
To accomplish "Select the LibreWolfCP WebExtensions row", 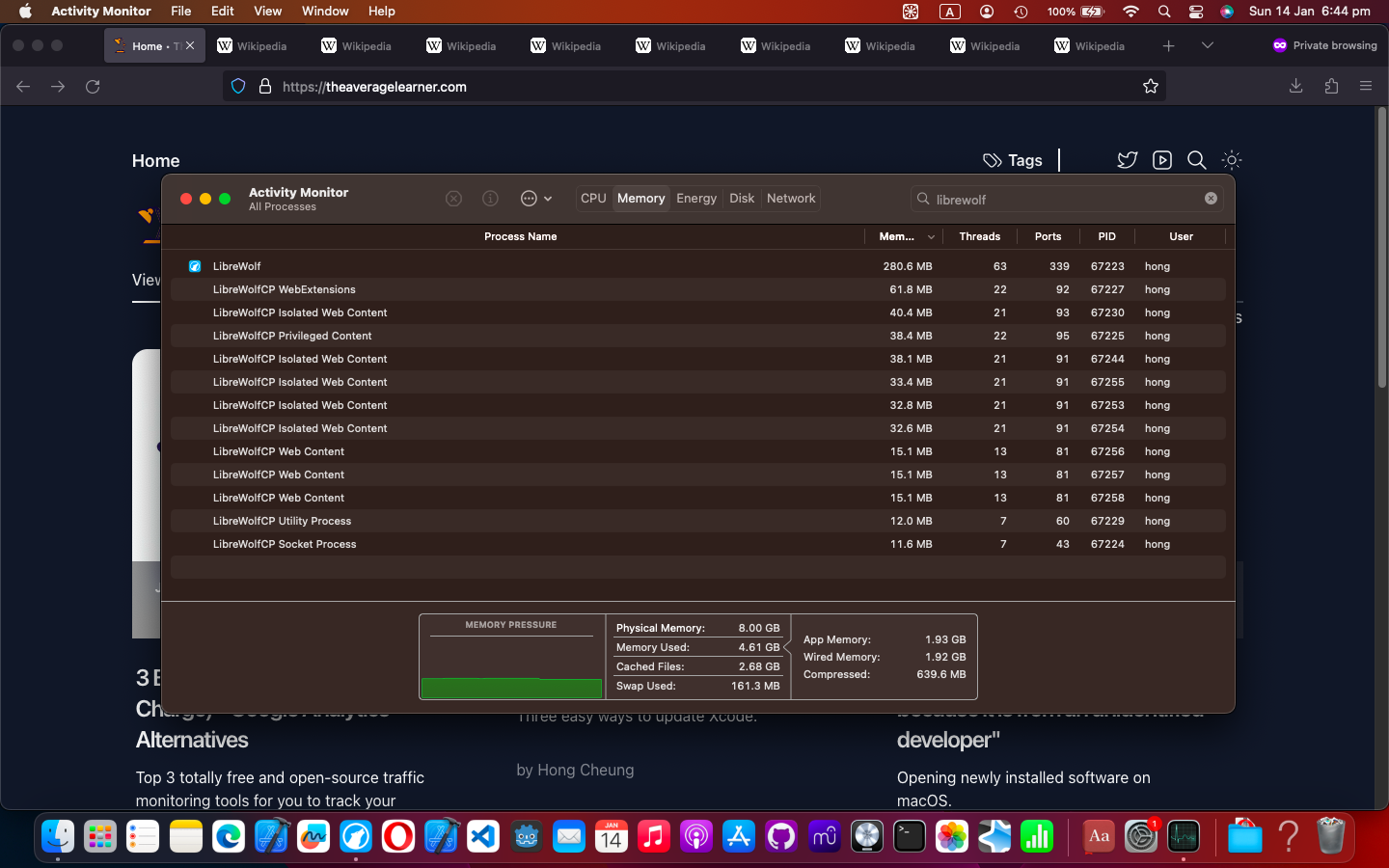I will [x=698, y=289].
